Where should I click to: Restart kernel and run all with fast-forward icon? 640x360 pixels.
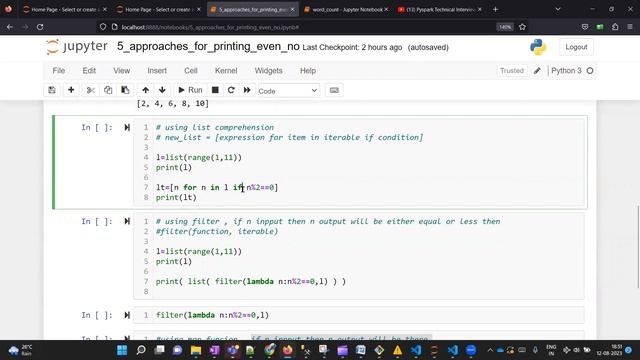pos(247,90)
